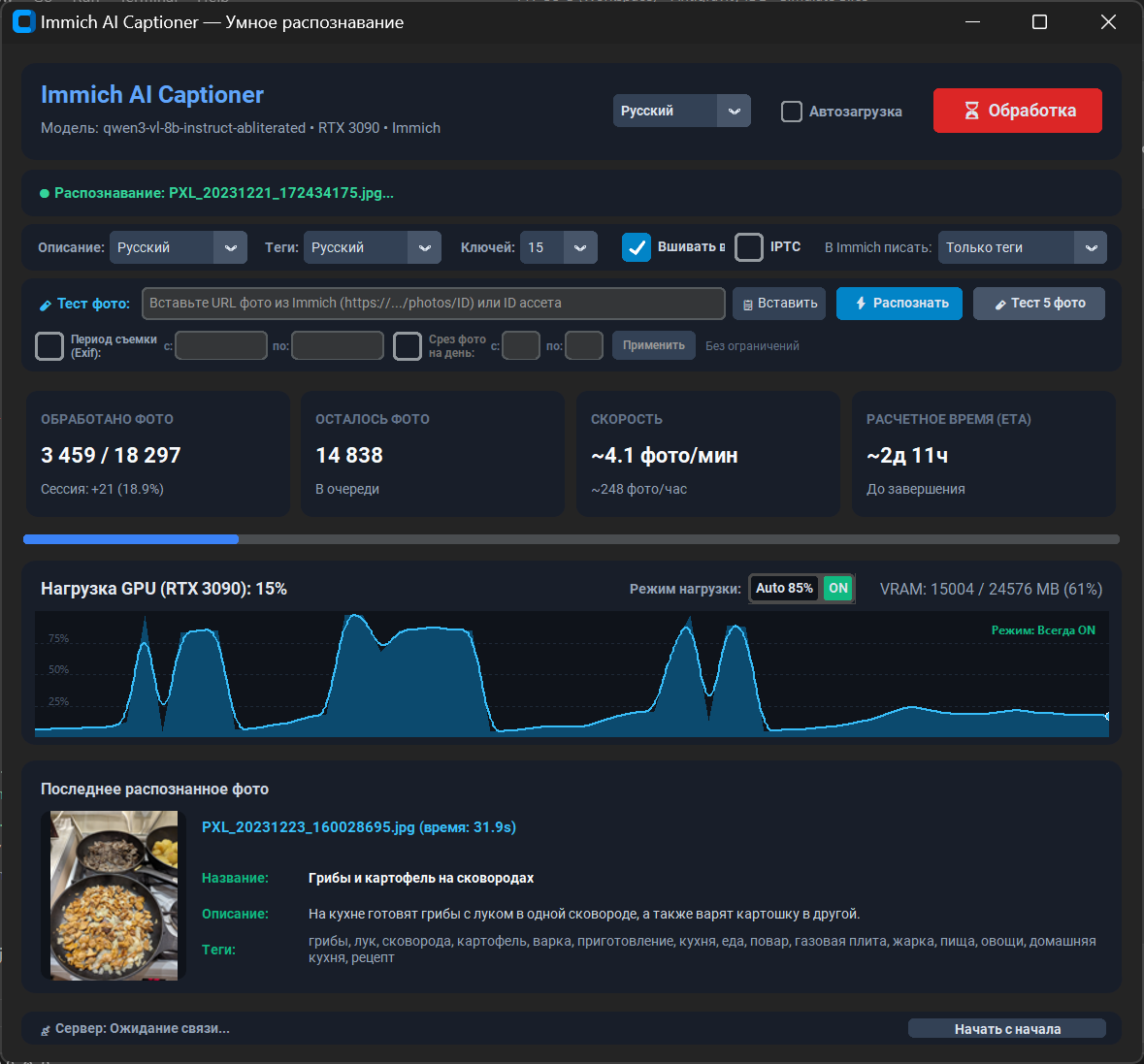
Task: Click the server status icon in the footer
Action: [x=46, y=1030]
